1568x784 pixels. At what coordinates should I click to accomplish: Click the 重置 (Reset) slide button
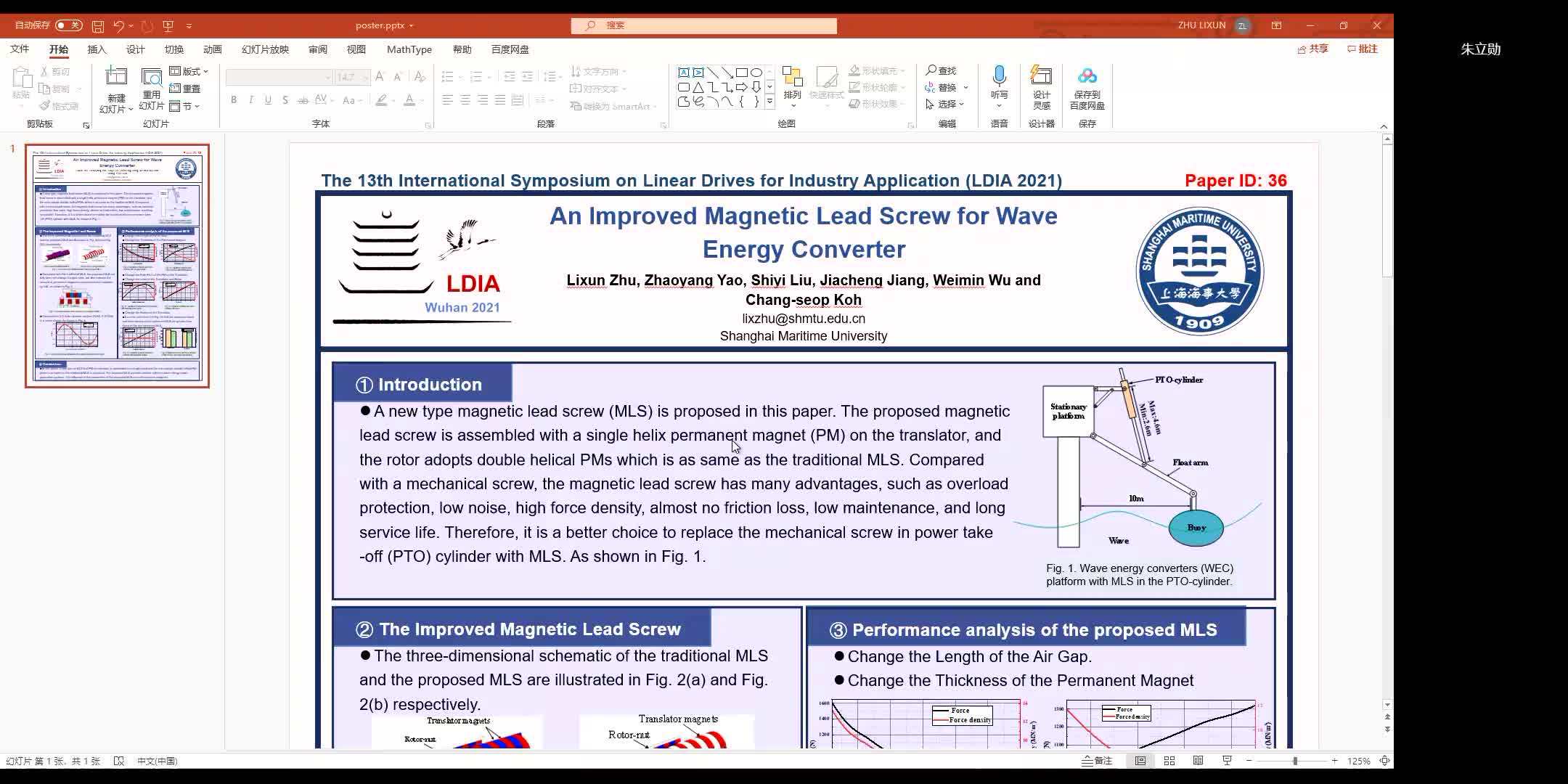coord(185,89)
